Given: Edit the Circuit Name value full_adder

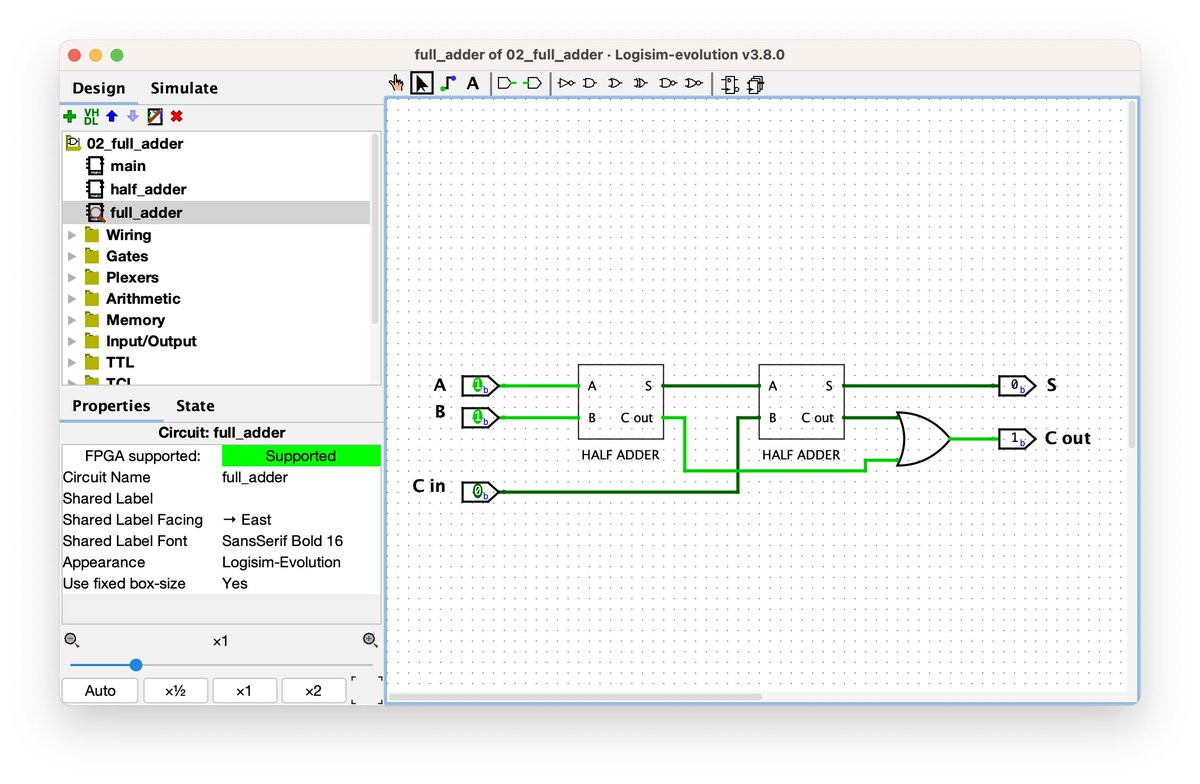Looking at the screenshot, I should (301, 477).
